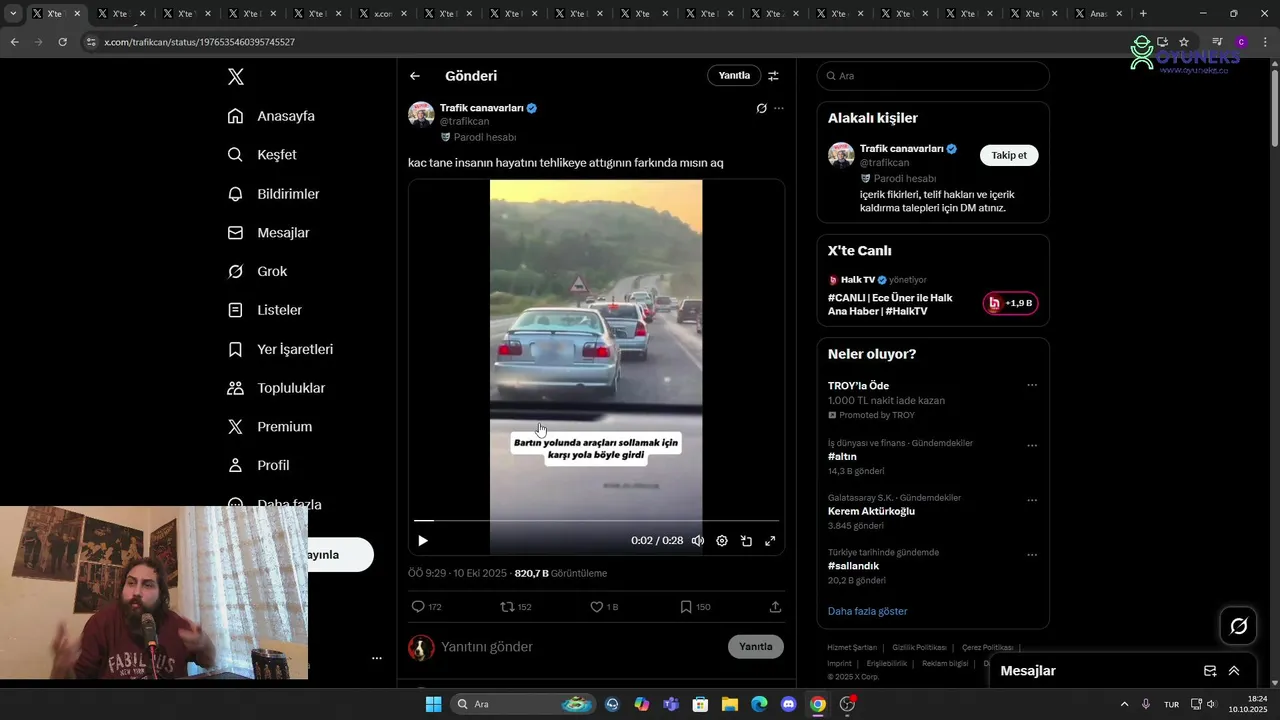Open options for TROY'la Öde trend
The width and height of the screenshot is (1280, 720).
coord(1032,385)
